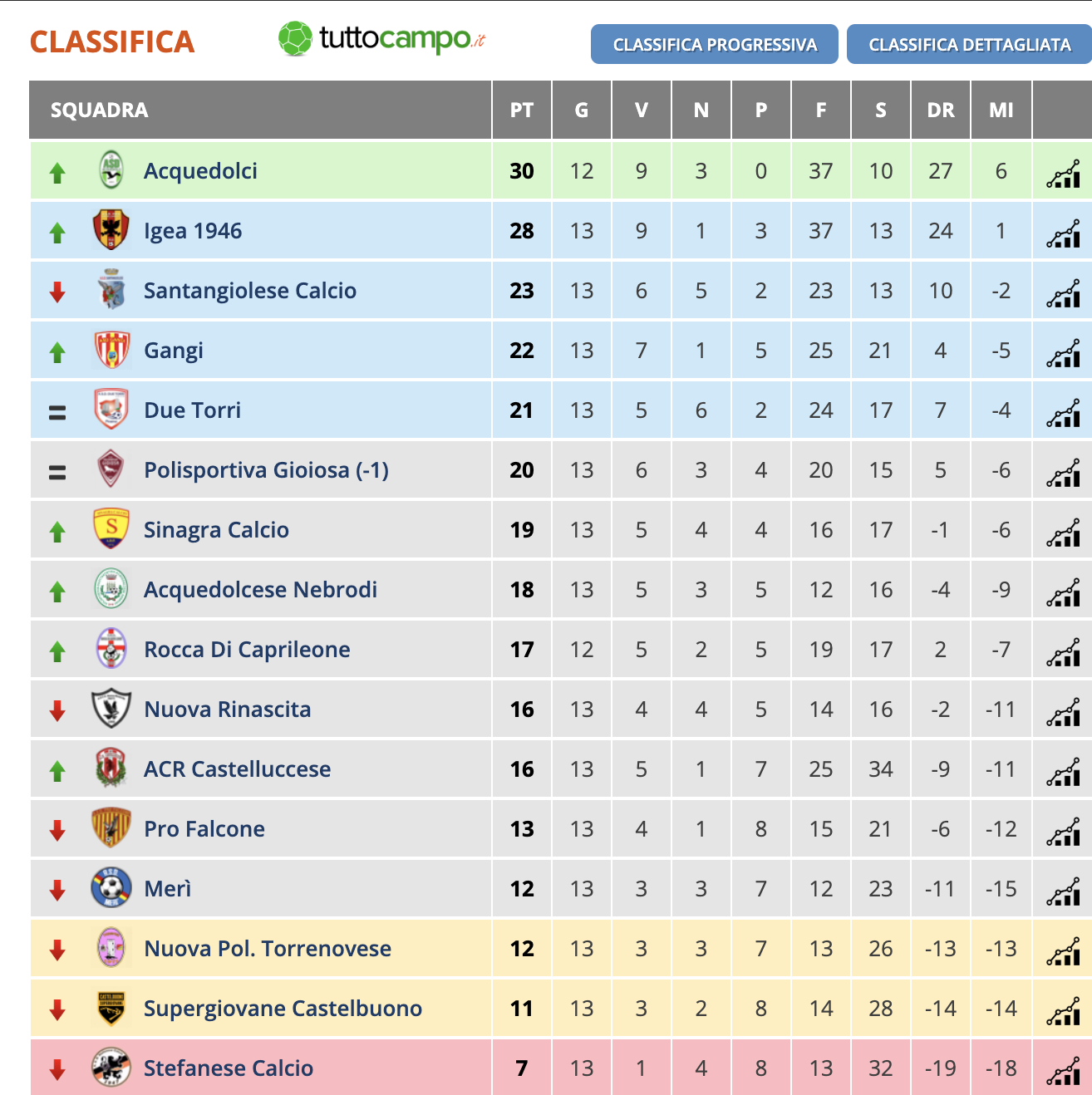
Task: Open Santangiolese Calcio team link
Action: pos(250,291)
